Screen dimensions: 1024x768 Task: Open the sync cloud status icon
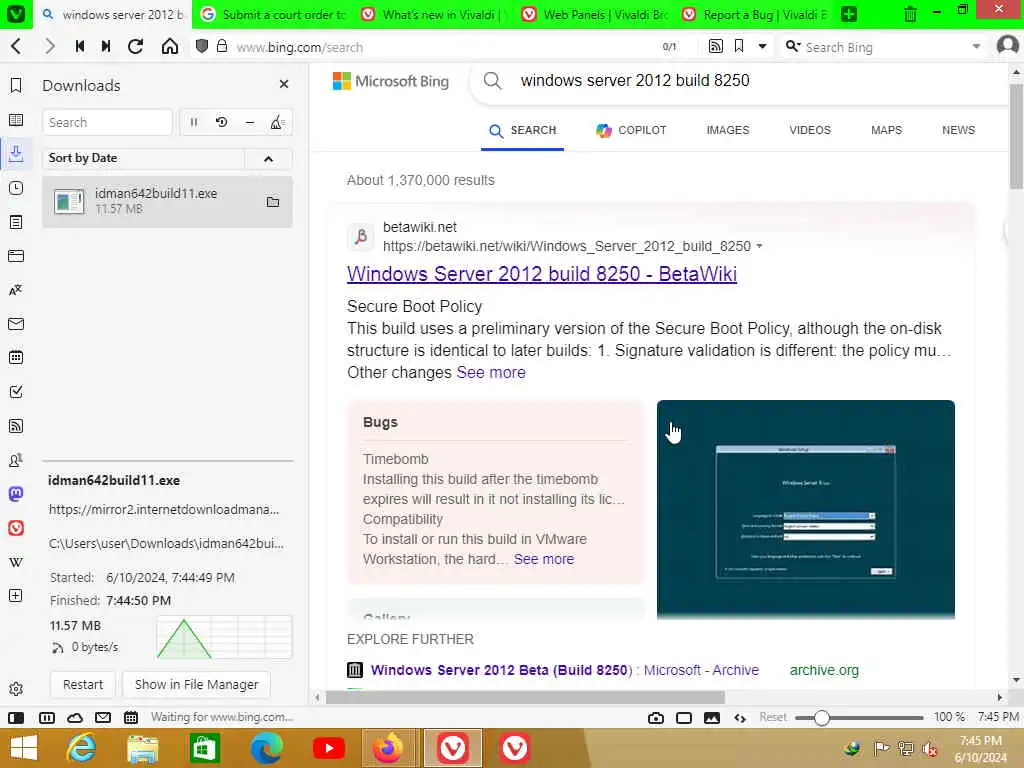[x=75, y=718]
